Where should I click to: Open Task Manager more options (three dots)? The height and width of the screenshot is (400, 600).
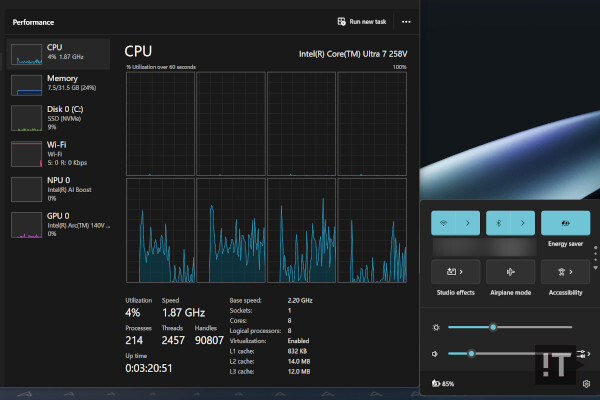click(406, 21)
